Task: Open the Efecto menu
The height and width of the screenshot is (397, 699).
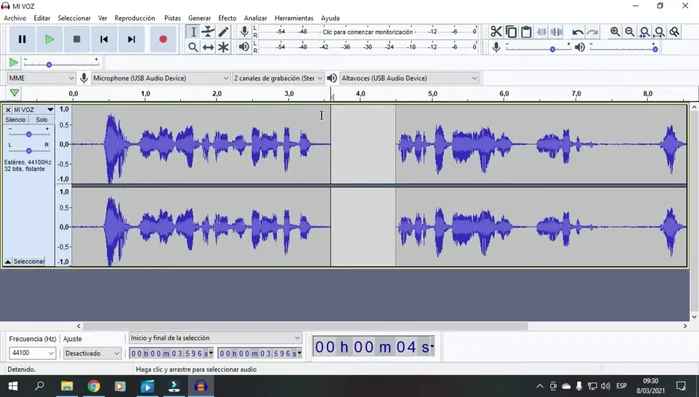Action: click(x=227, y=18)
